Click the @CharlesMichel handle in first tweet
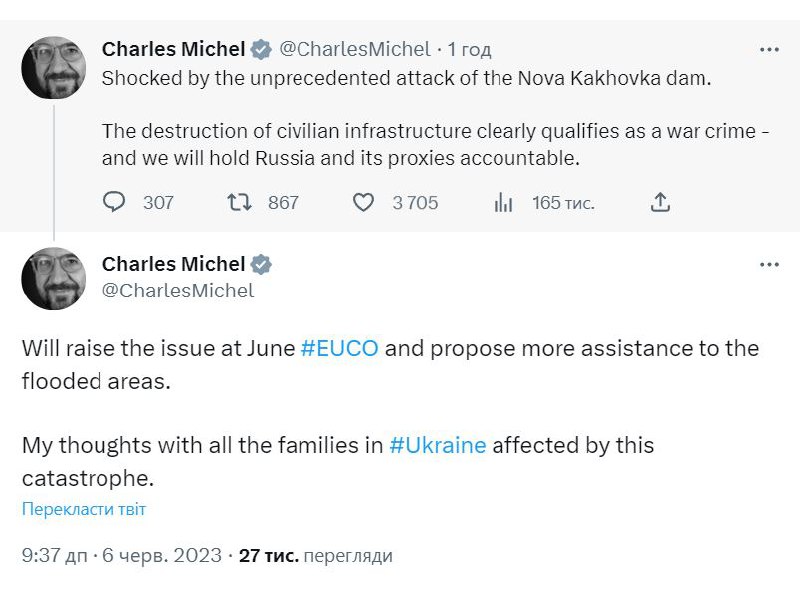This screenshot has width=800, height=589. pyautogui.click(x=354, y=49)
